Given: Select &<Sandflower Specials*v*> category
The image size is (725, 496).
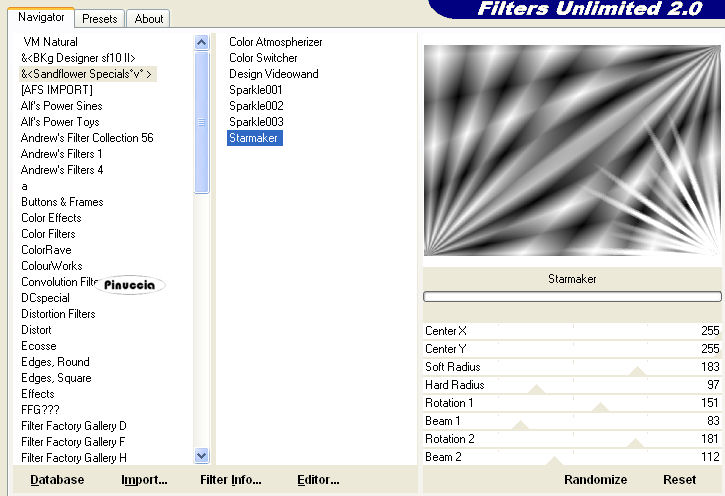Looking at the screenshot, I should point(86,74).
